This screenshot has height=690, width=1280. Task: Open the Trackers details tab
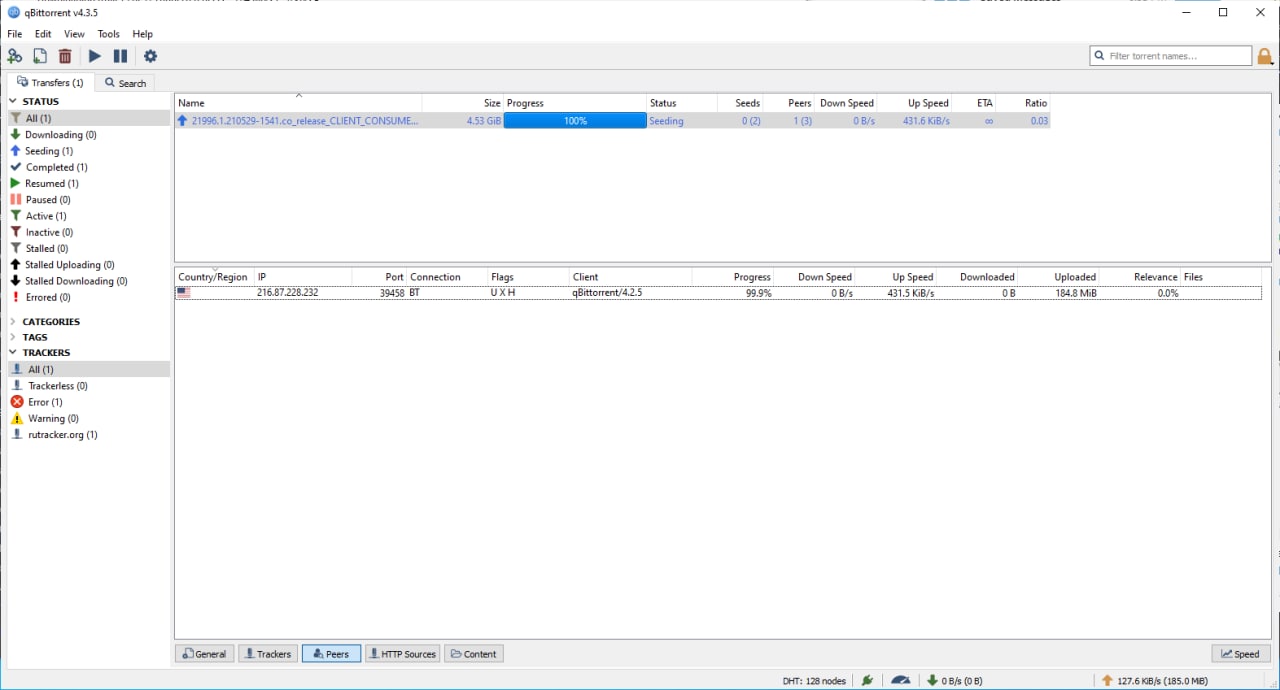coord(267,654)
